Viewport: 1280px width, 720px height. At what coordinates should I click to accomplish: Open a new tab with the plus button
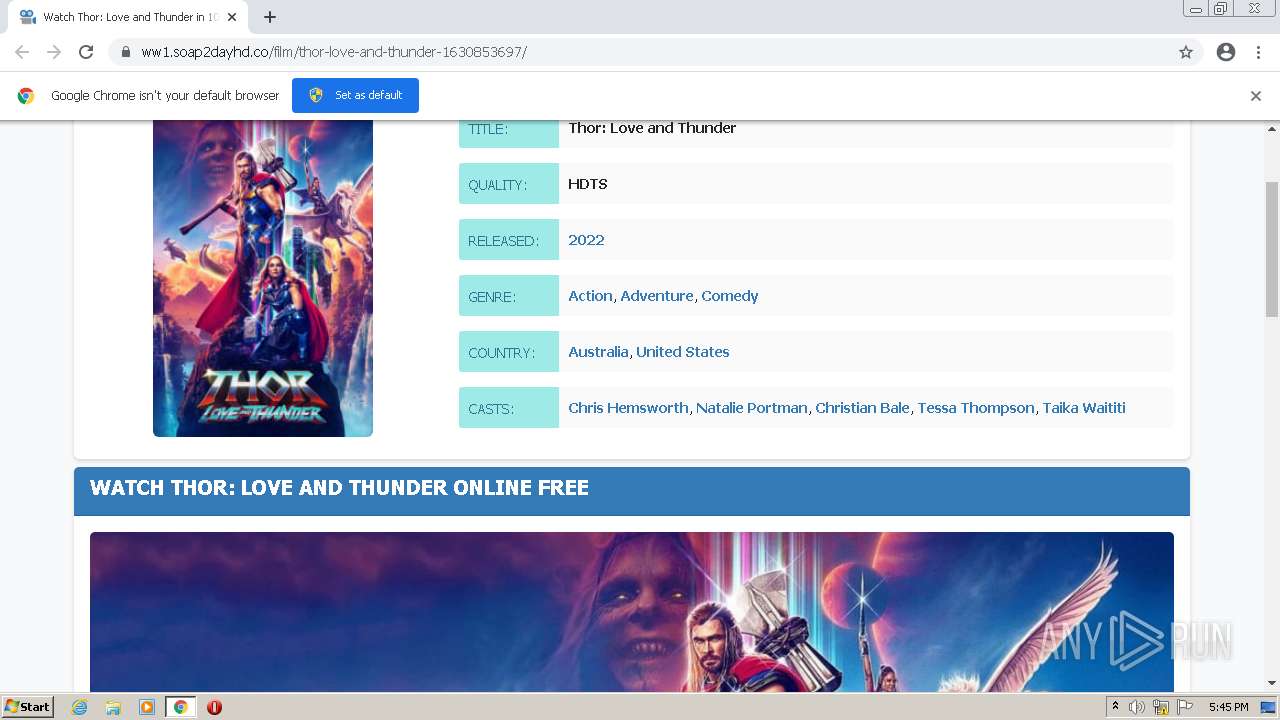click(270, 17)
